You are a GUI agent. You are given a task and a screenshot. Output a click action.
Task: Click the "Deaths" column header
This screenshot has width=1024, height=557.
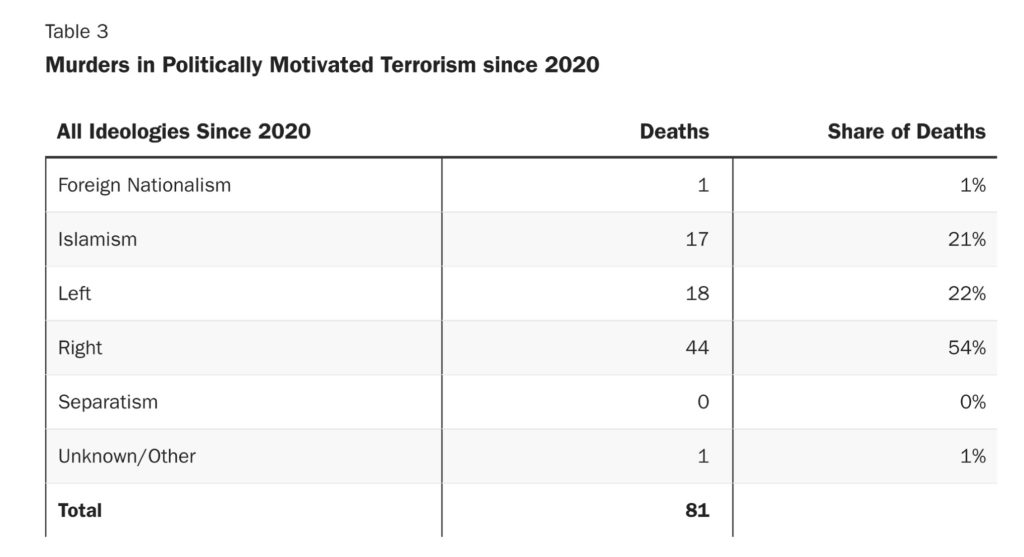coord(674,131)
